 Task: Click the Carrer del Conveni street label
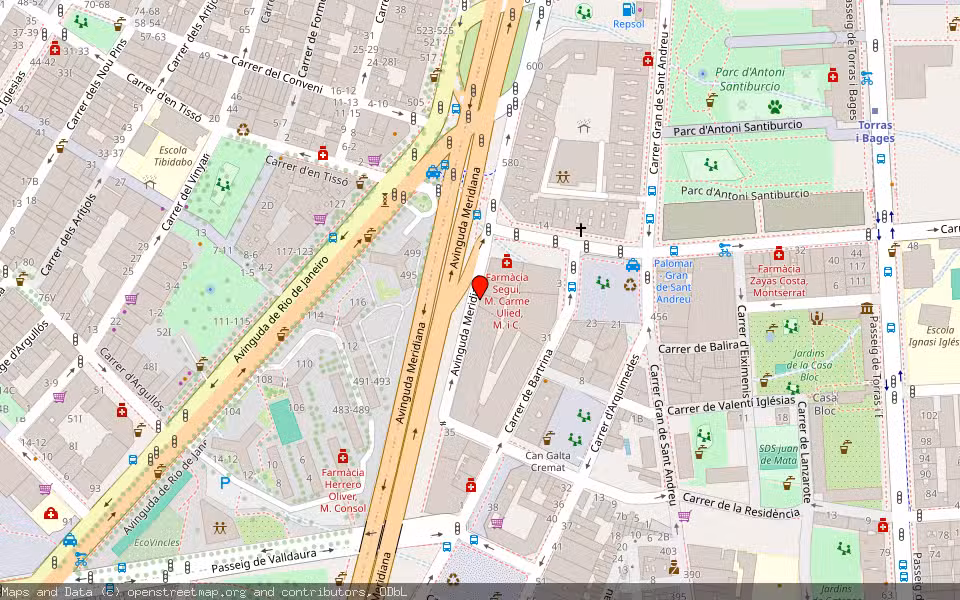click(276, 75)
